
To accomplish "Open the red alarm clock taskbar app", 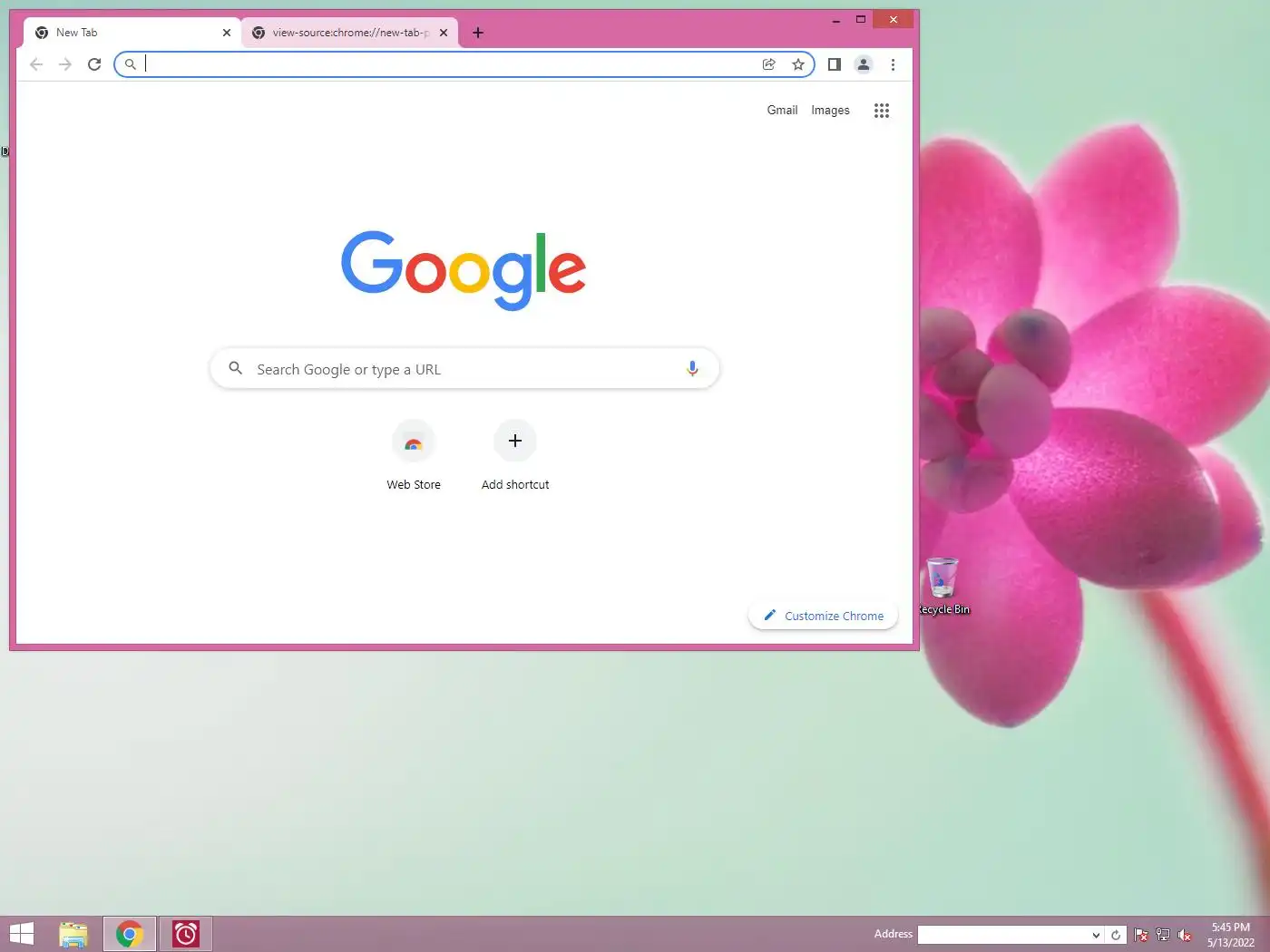I will point(186,934).
